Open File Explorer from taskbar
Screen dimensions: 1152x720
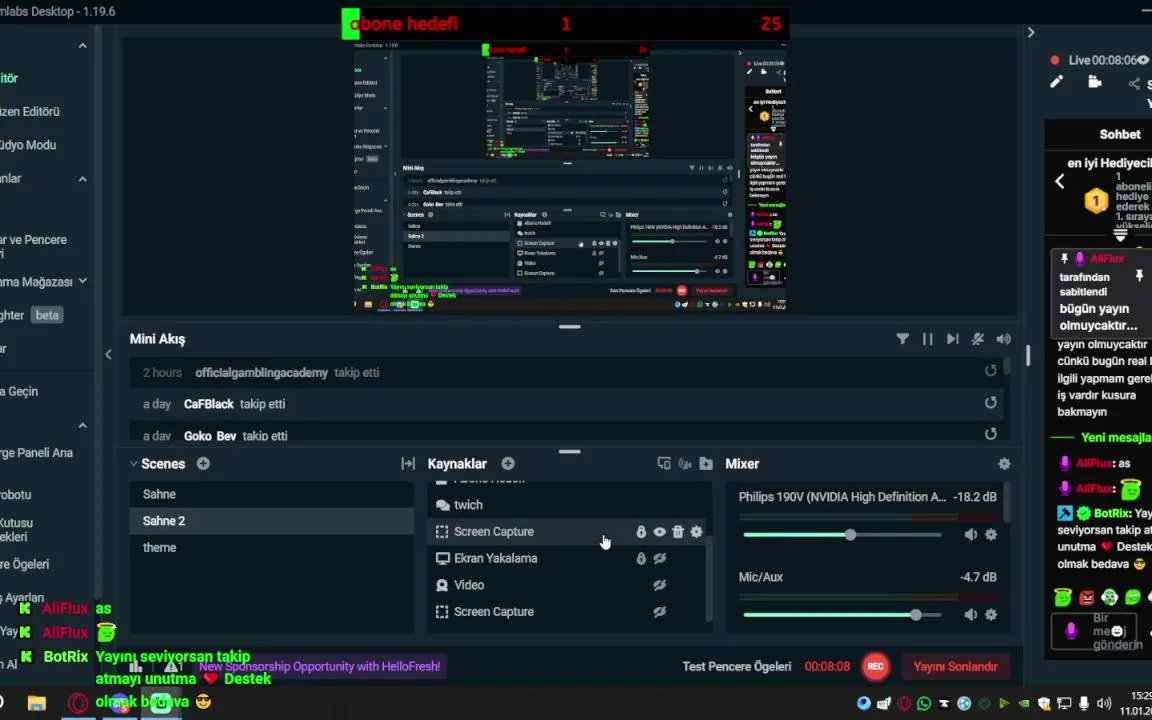37,703
